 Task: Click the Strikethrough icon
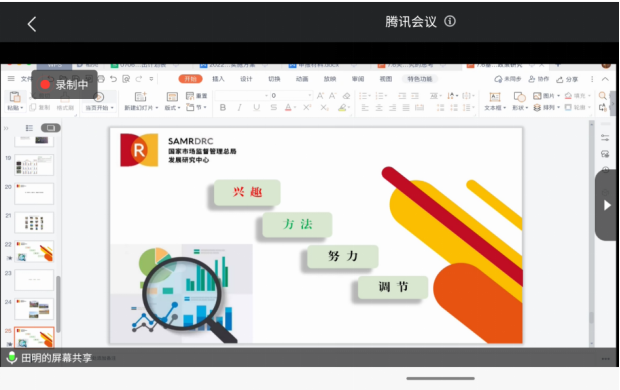click(273, 108)
